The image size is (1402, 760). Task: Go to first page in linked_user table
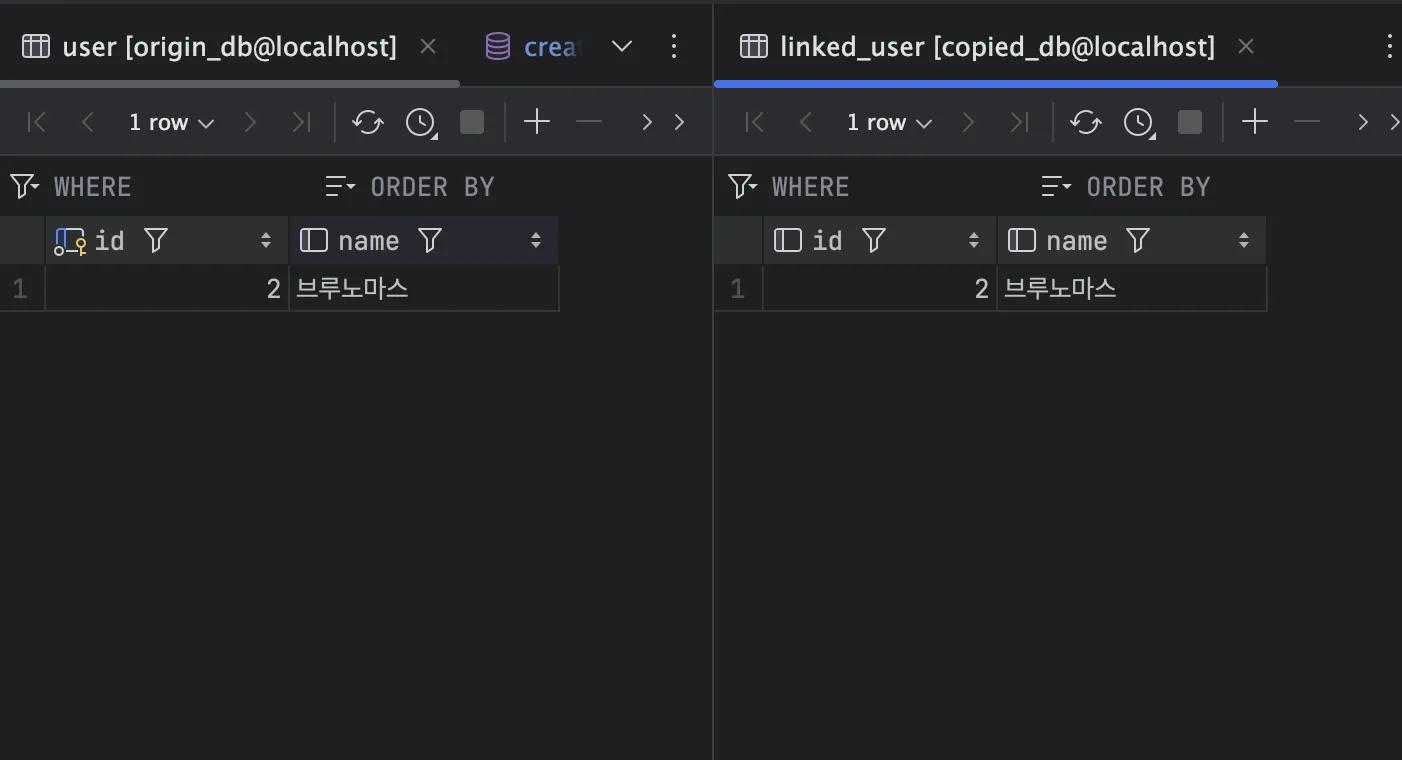tap(755, 122)
